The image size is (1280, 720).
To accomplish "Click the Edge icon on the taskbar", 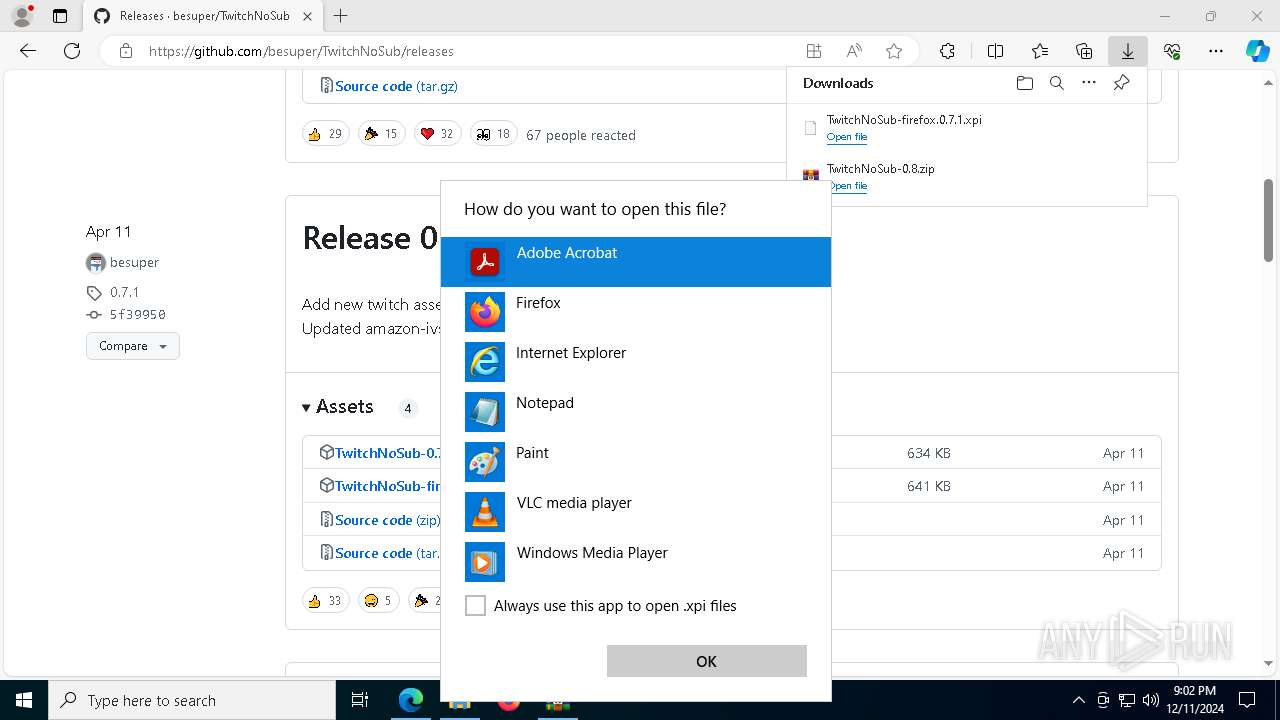I will tap(411, 700).
